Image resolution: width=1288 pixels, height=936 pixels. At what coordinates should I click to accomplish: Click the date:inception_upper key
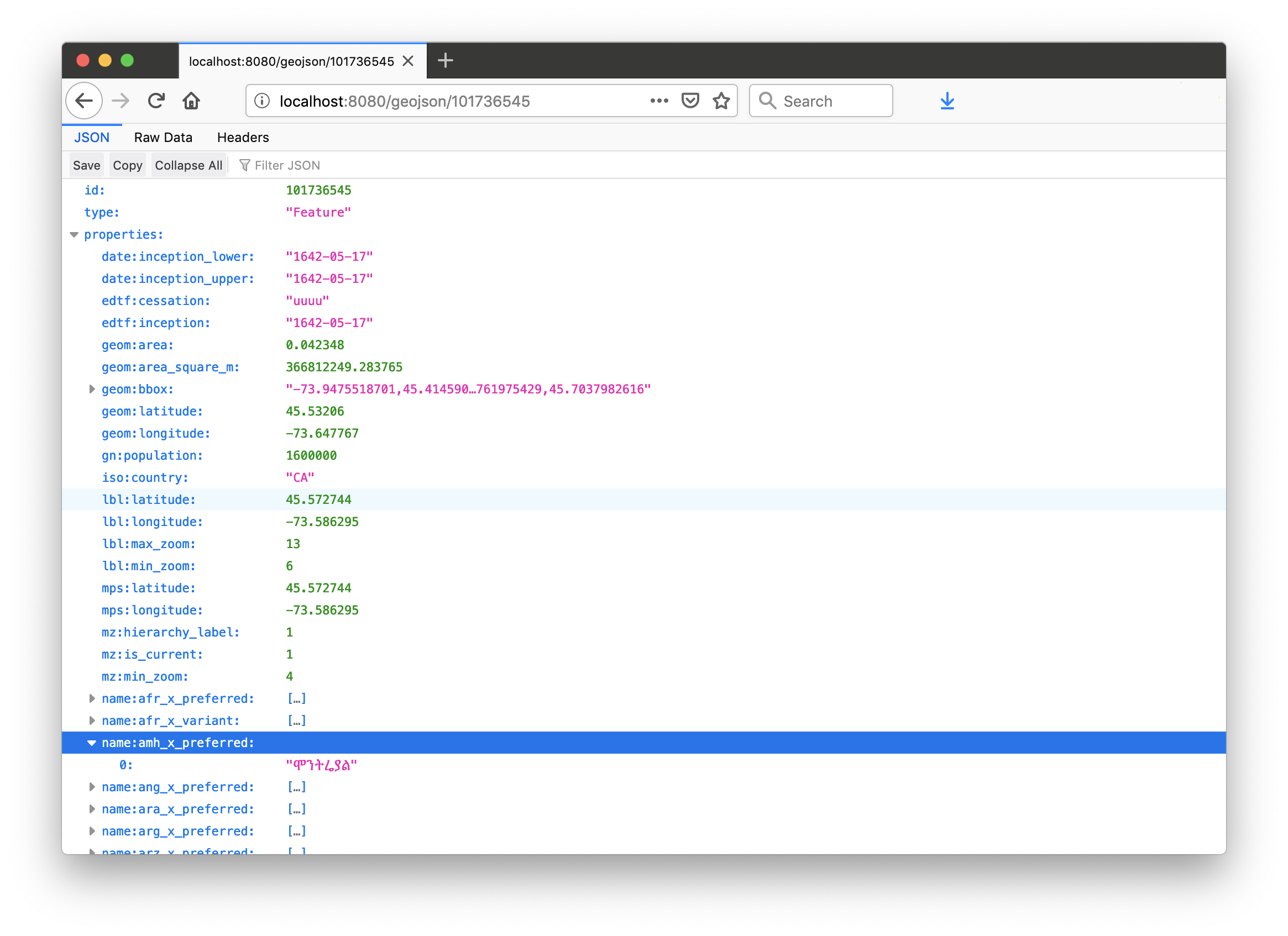pyautogui.click(x=178, y=279)
